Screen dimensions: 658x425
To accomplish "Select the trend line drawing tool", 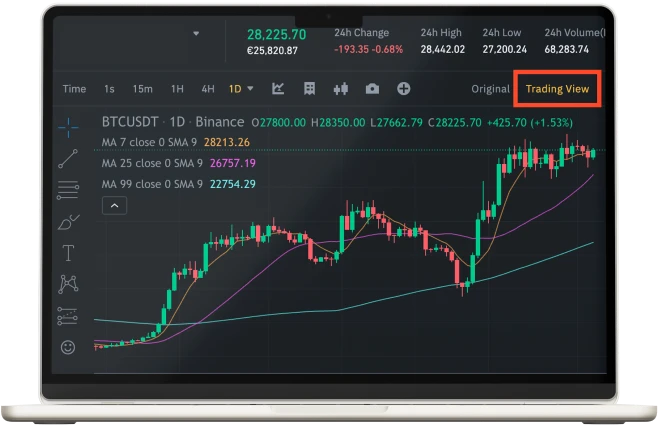I will pyautogui.click(x=68, y=157).
